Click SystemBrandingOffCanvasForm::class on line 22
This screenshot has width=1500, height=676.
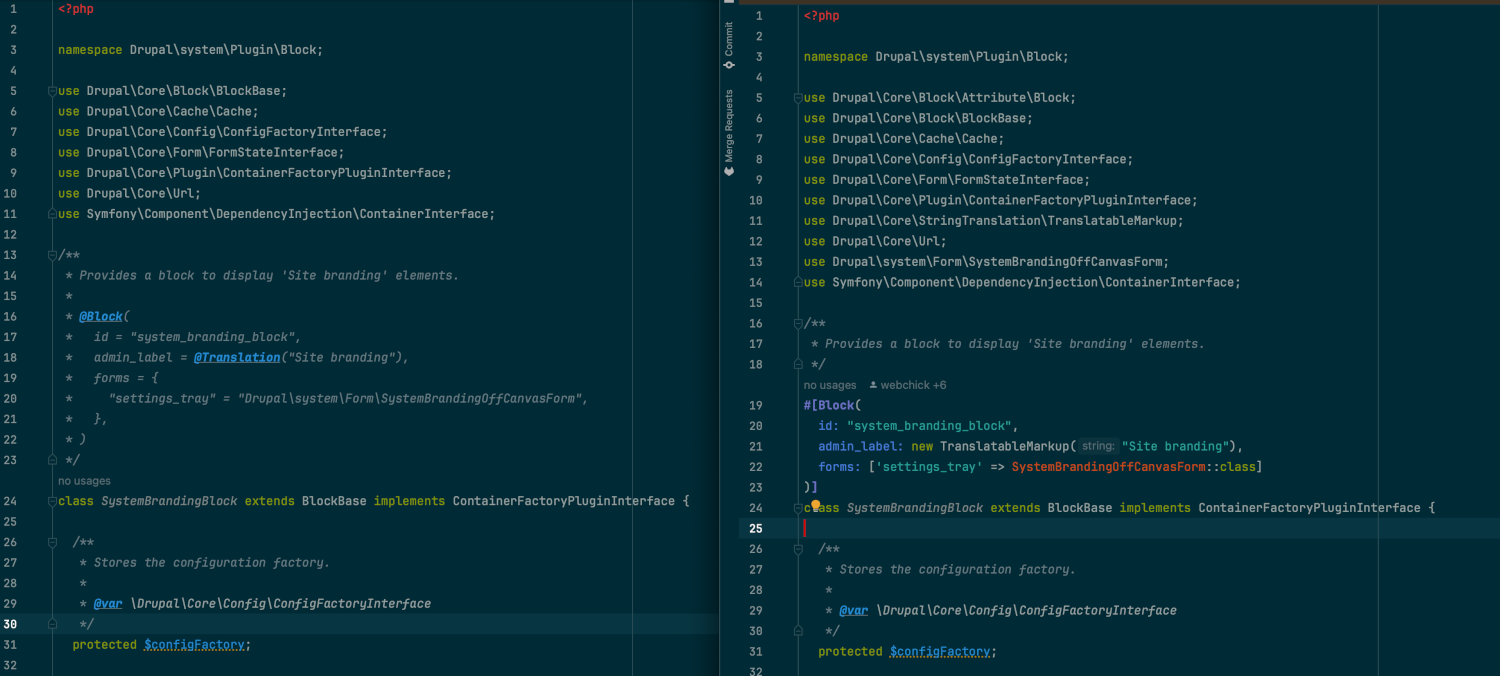[1134, 467]
